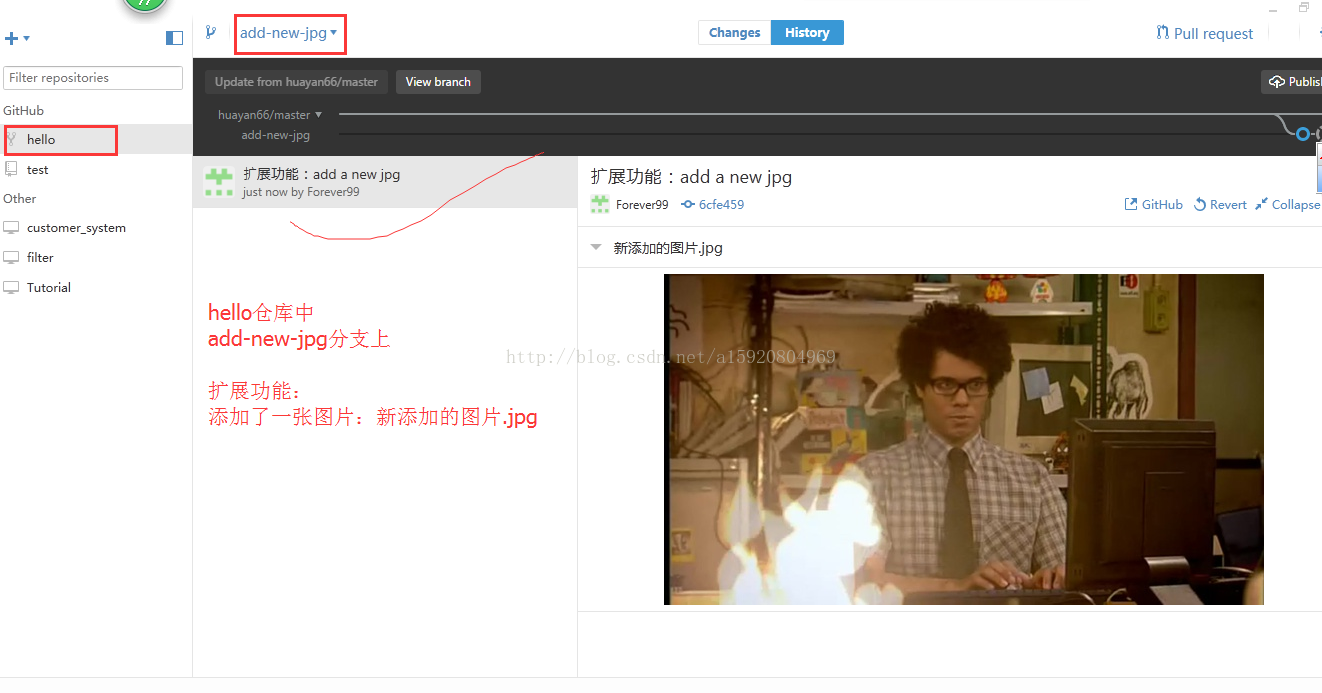Click the hello repository fork icon
This screenshot has width=1322, height=693.
click(12, 139)
